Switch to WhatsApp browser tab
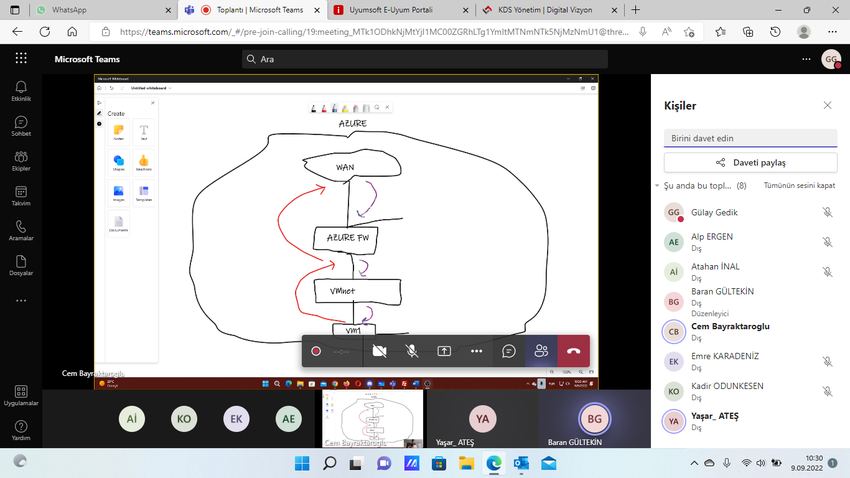850x478 pixels. pos(103,10)
